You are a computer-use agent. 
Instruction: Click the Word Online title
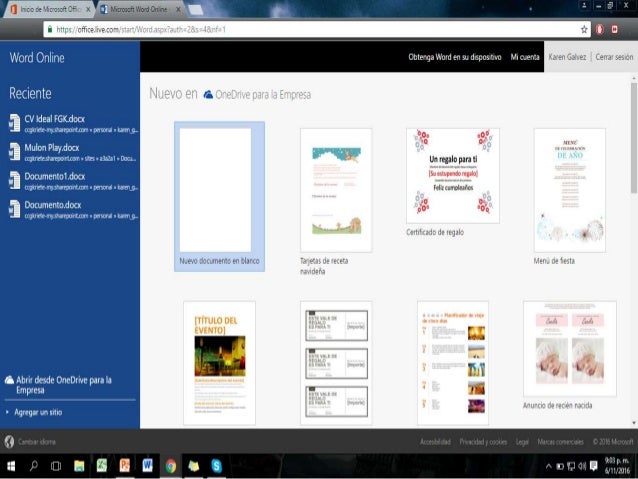coord(37,58)
